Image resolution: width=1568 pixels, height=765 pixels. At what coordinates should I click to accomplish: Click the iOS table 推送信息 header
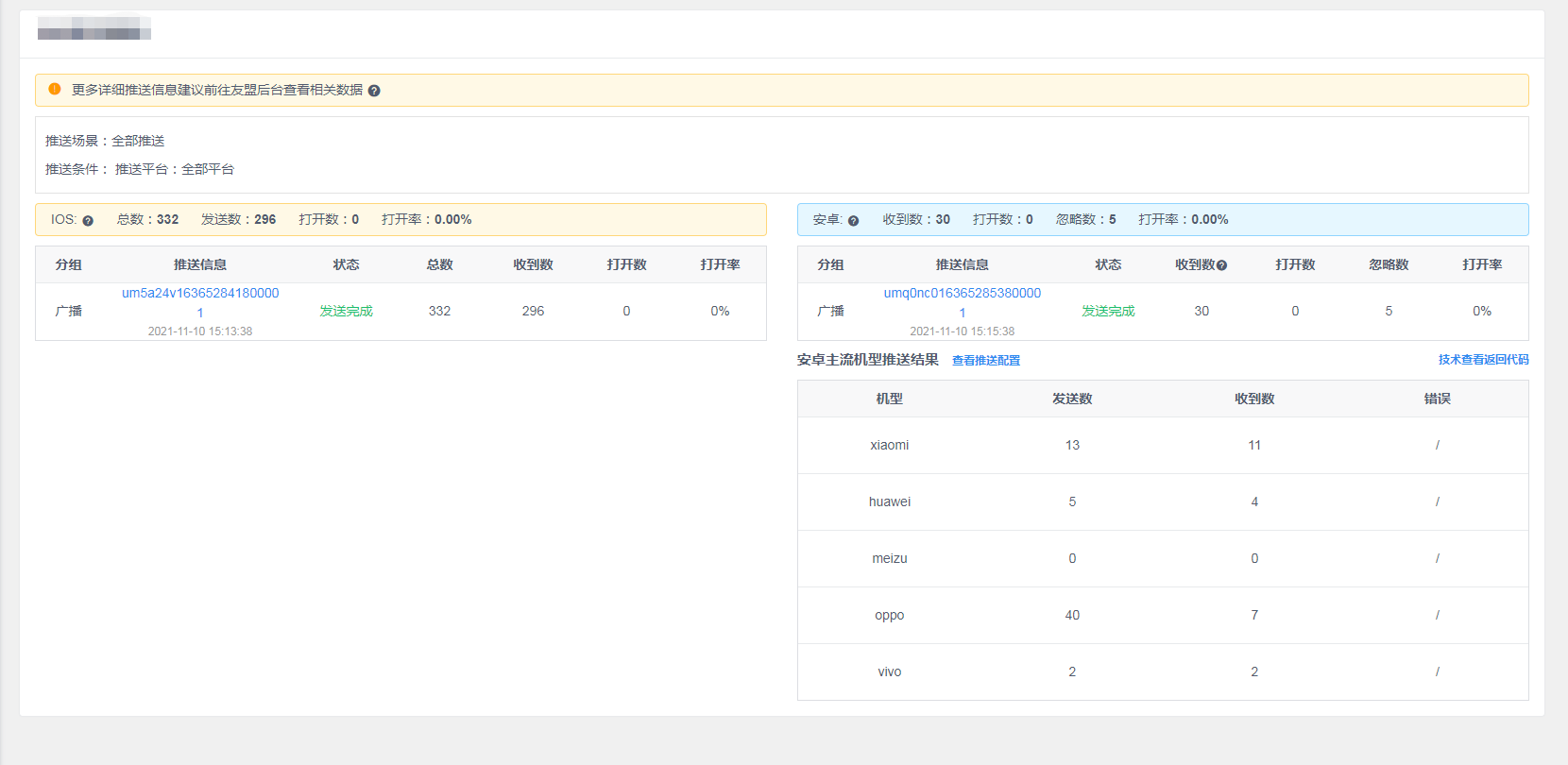[x=200, y=264]
